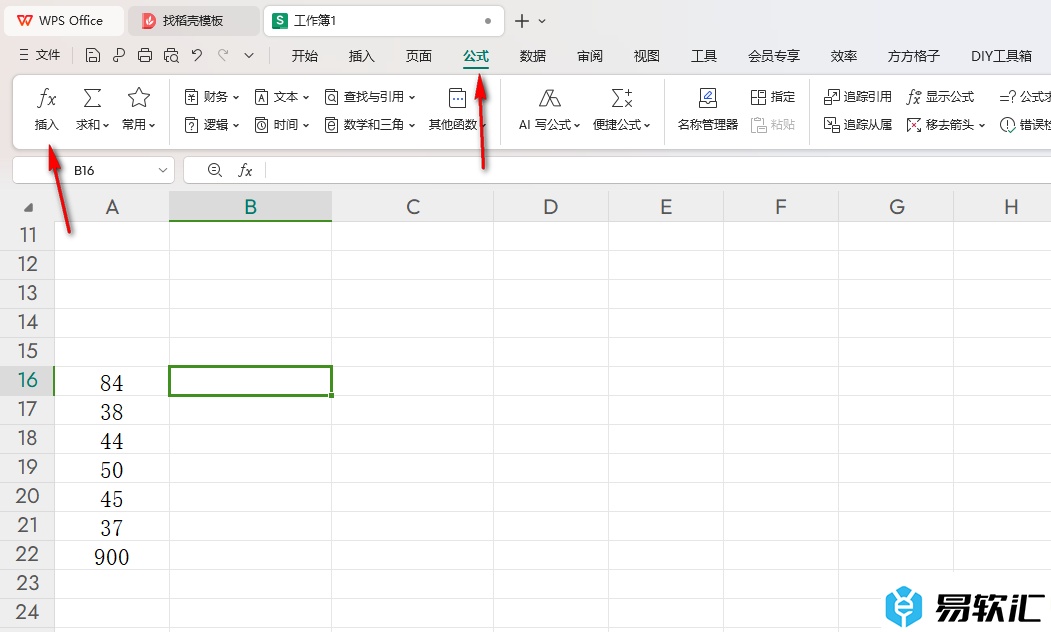Switch to the 审阅 Review tab
The width and height of the screenshot is (1051, 632).
tap(590, 56)
